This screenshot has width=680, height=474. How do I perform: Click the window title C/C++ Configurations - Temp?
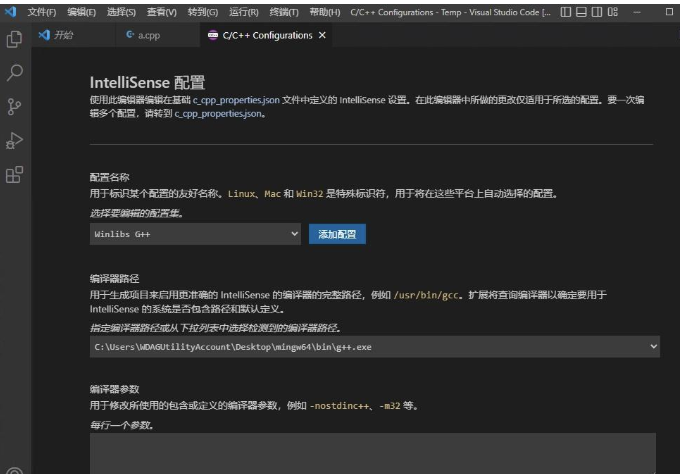[x=450, y=12]
